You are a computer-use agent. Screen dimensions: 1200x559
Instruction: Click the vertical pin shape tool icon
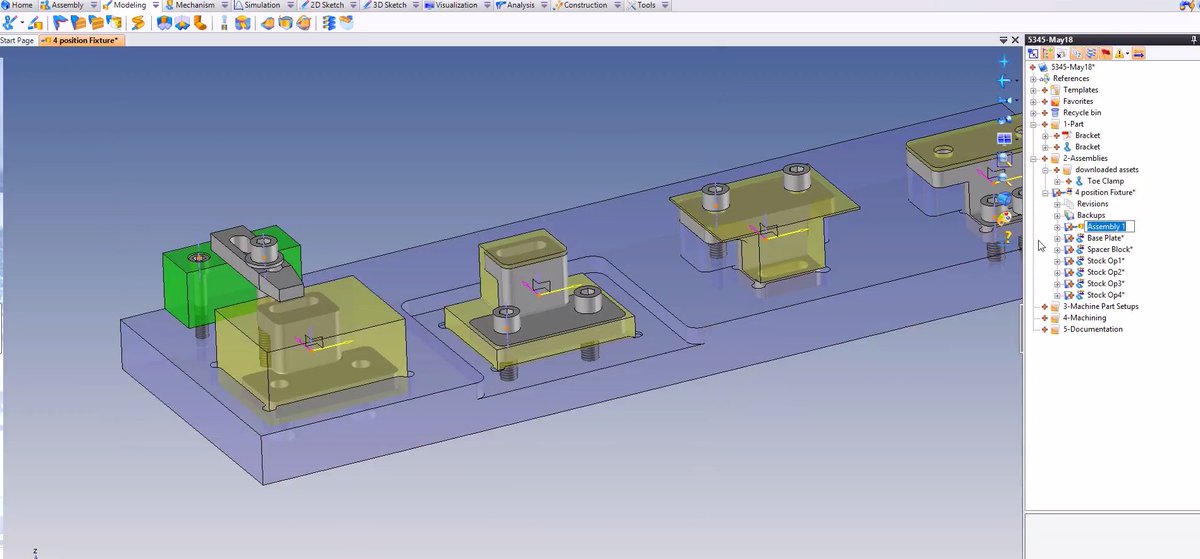[225, 22]
